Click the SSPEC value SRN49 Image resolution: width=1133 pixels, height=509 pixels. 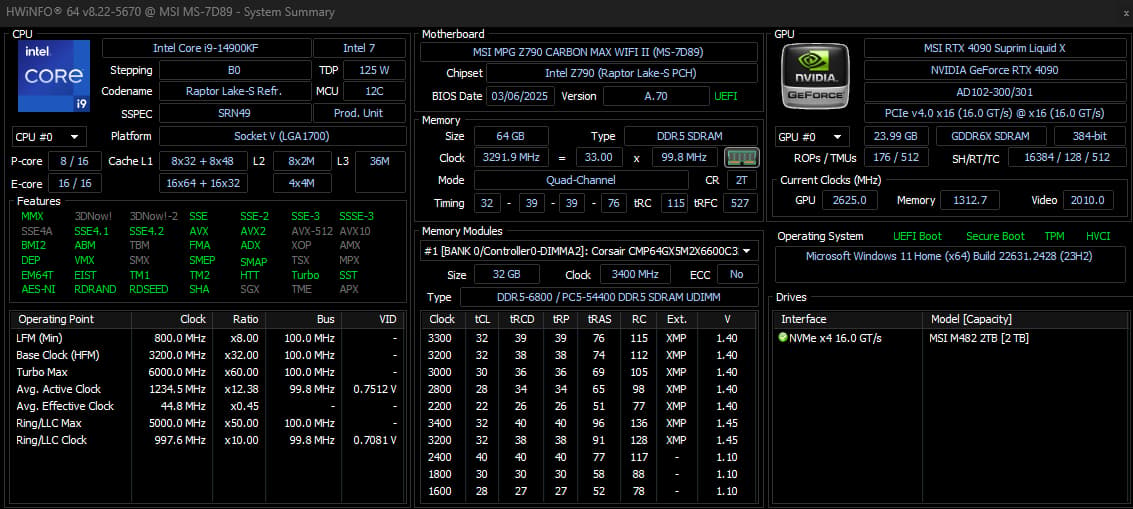234,114
